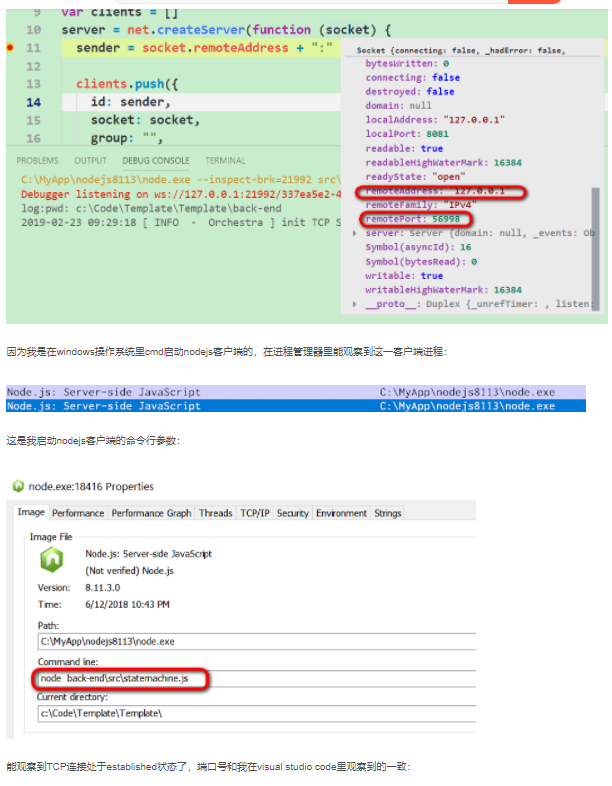Image resolution: width=612 pixels, height=786 pixels.
Task: Click line number 10 in the editor gutter
Action: point(34,30)
